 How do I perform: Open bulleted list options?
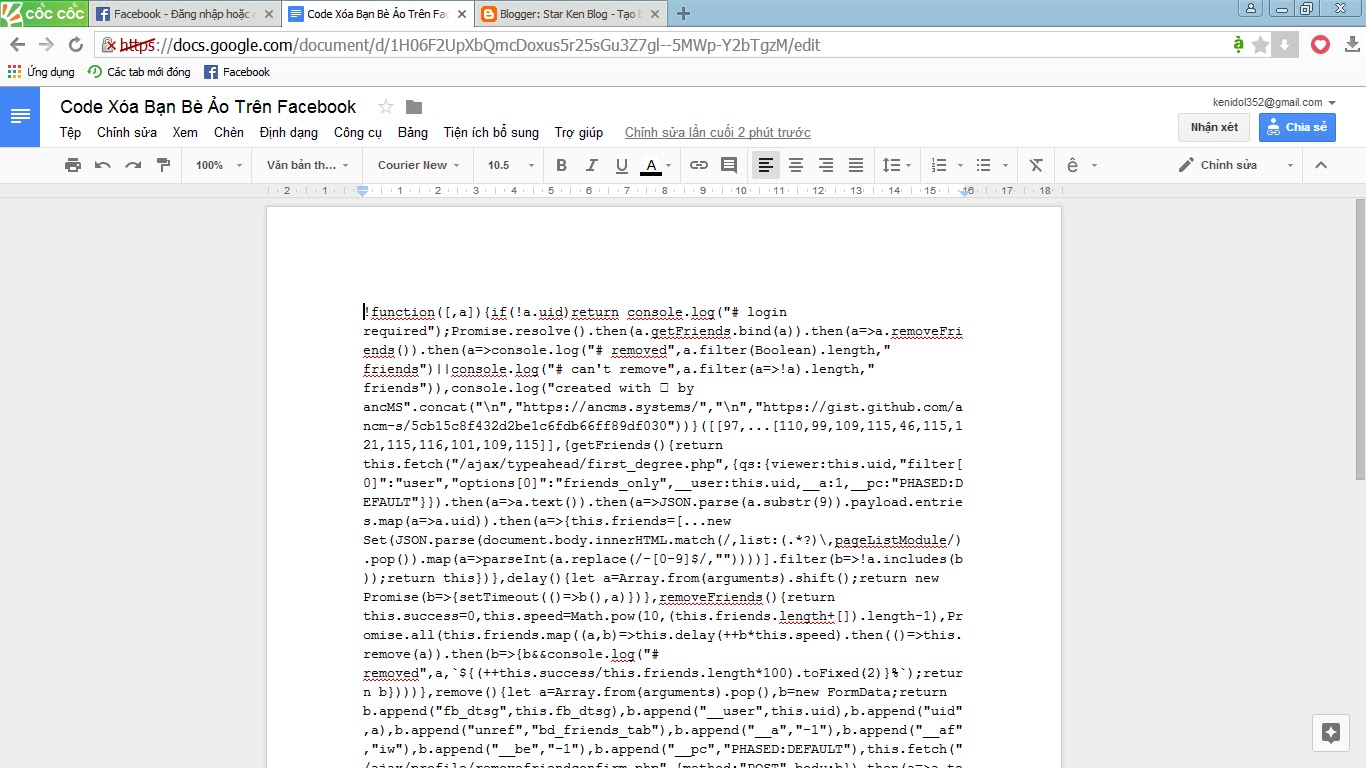click(991, 165)
